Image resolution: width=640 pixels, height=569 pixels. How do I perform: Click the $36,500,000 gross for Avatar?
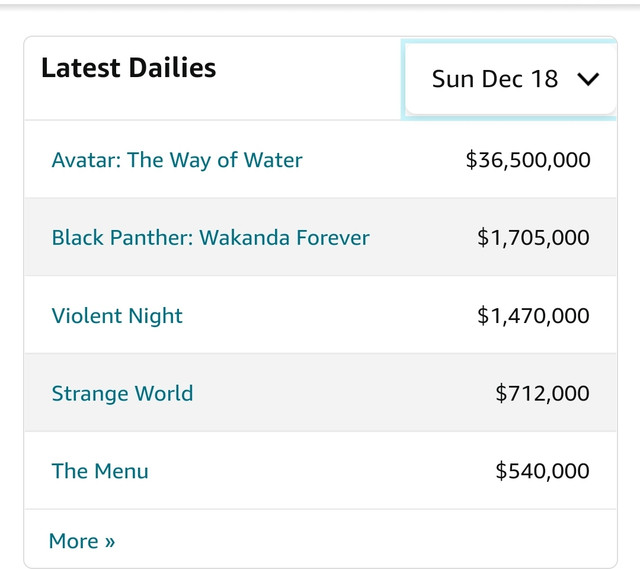pos(528,160)
